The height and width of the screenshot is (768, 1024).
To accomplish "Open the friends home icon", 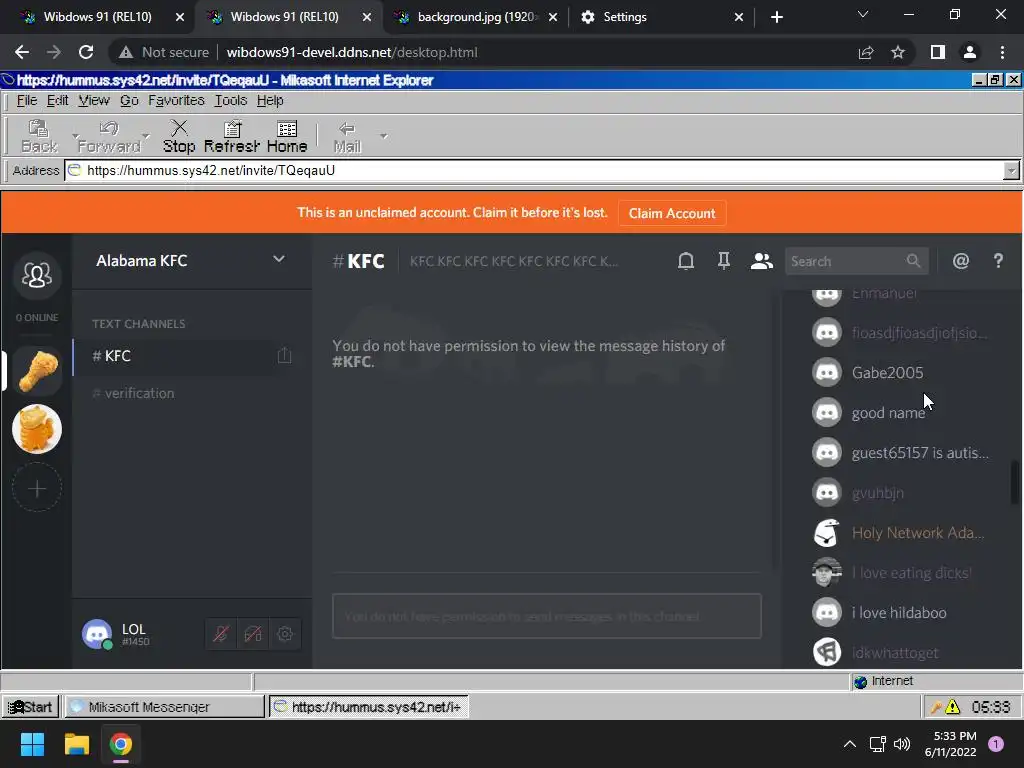I will [x=37, y=276].
